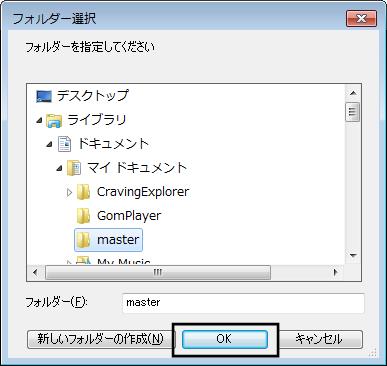Click the vertical scrollbar down arrow
The image size is (387, 366).
(353, 256)
